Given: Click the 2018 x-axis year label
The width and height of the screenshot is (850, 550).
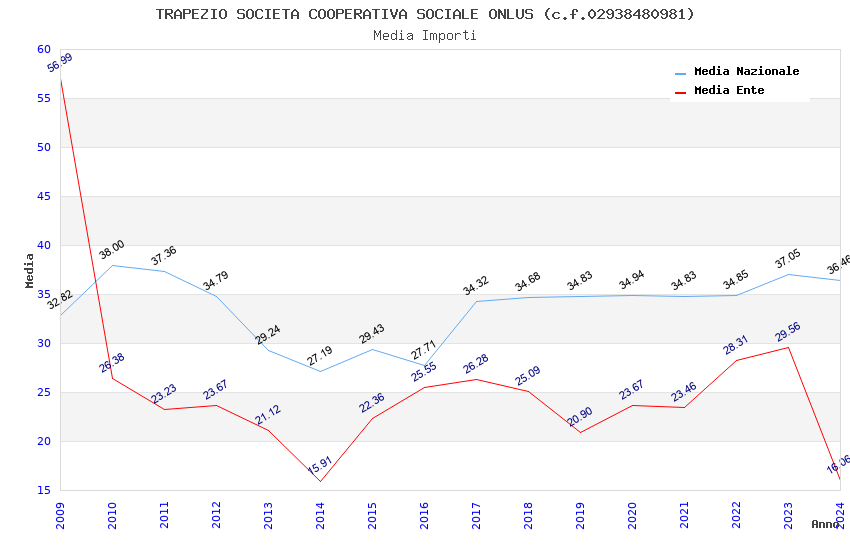Looking at the screenshot, I should (x=528, y=515).
